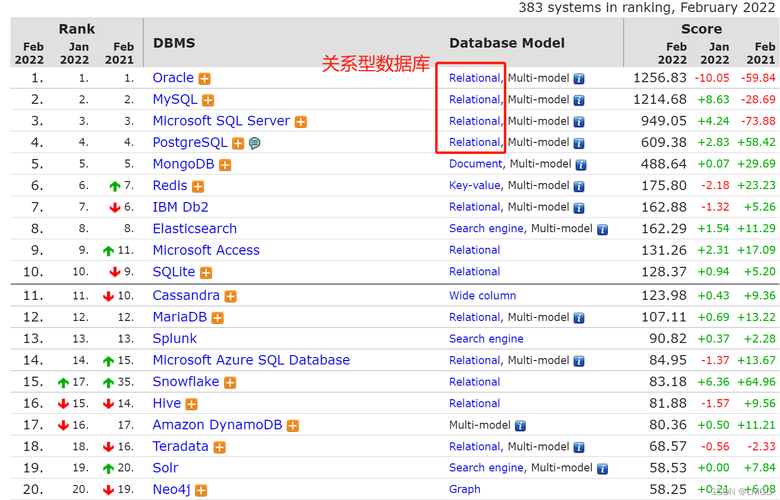Open the speech bubble icon beside PostgreSQL
Viewport: 780px width, 500px height.
pos(255,143)
